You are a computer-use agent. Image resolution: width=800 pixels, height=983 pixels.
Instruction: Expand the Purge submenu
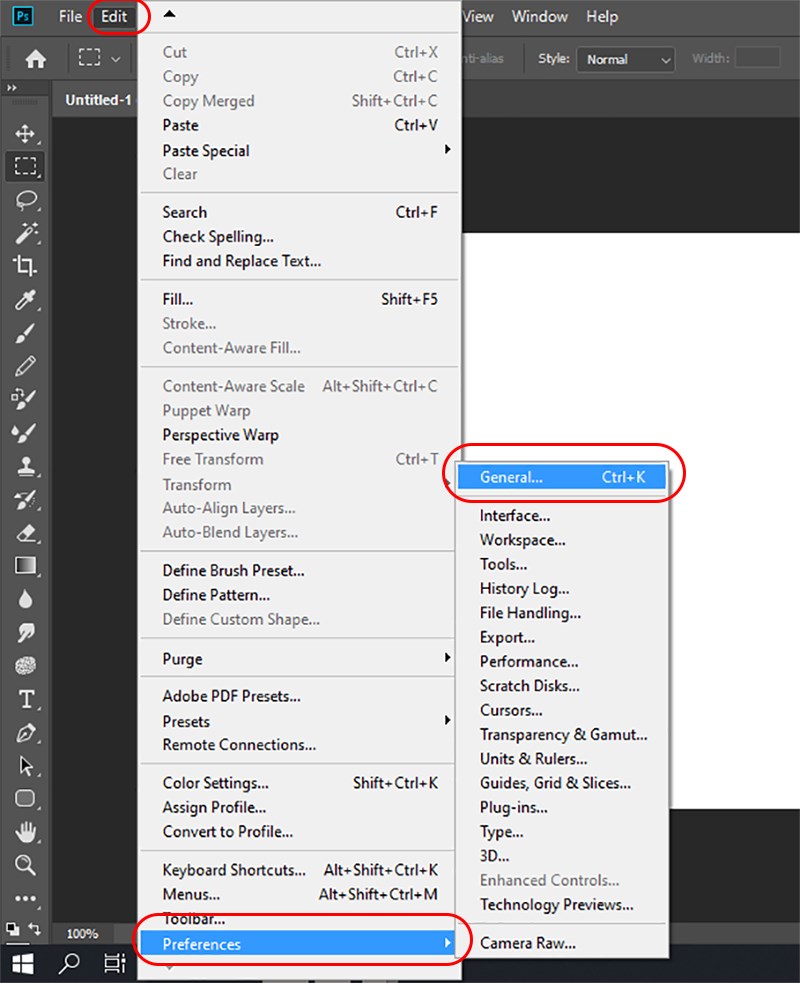299,659
